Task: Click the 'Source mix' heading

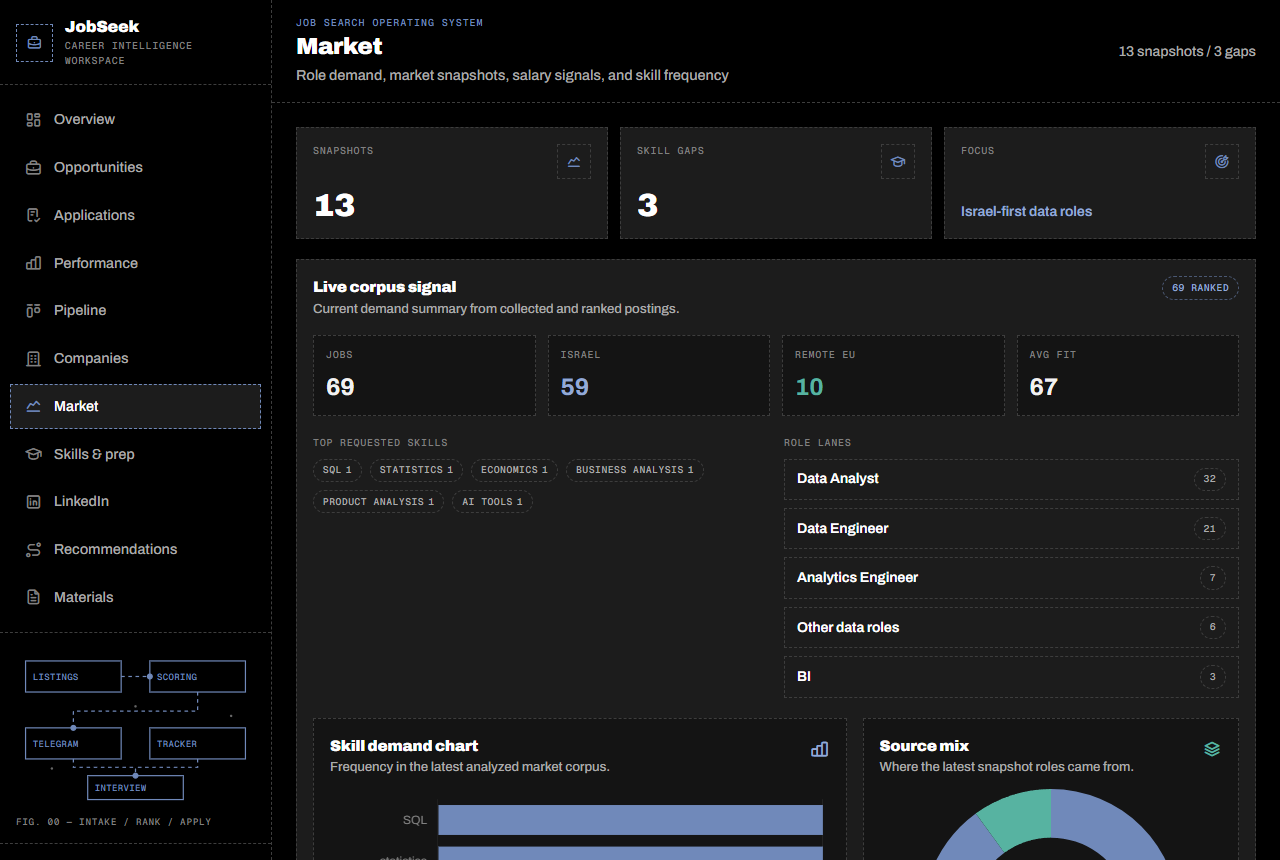Action: click(x=924, y=746)
